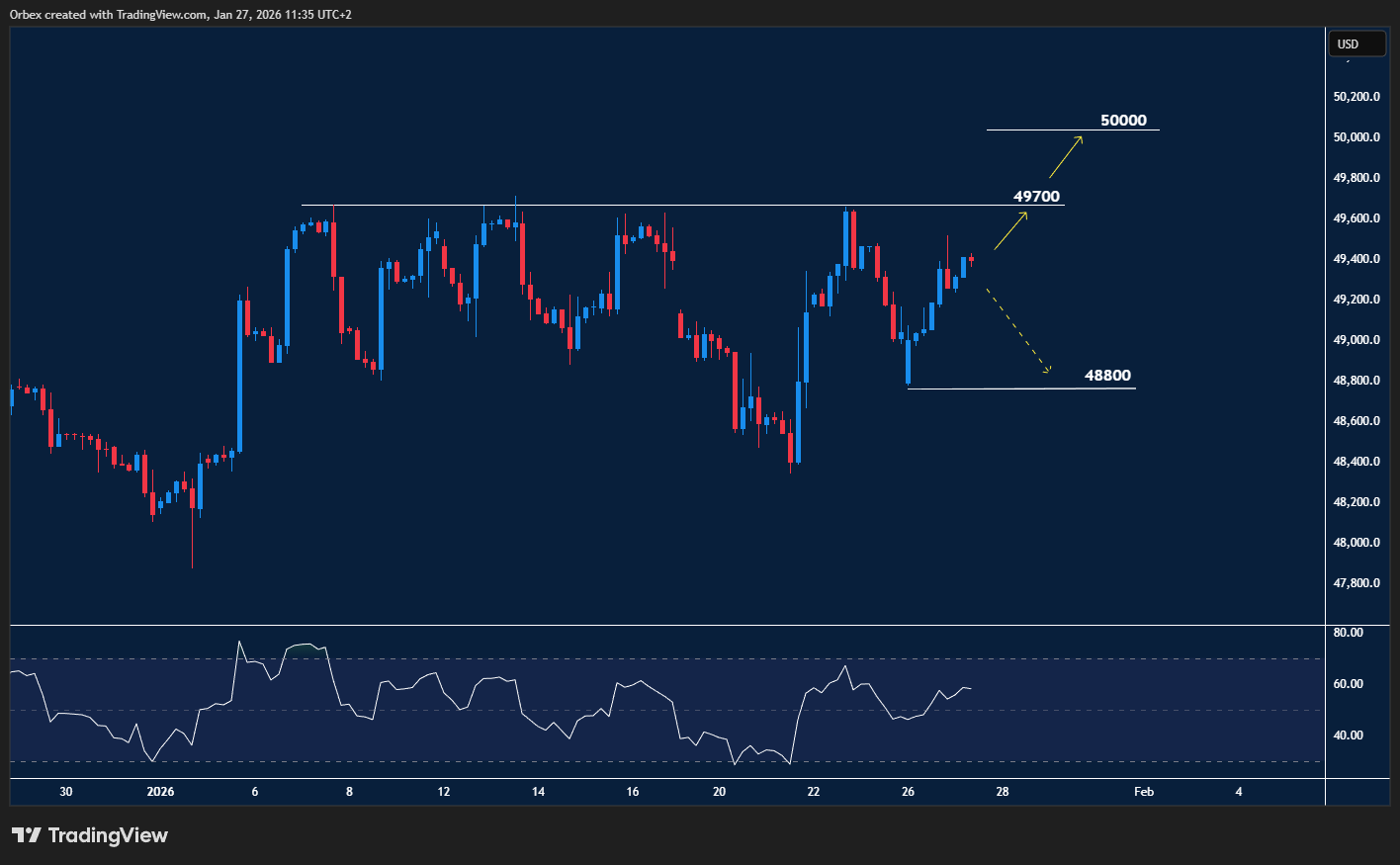This screenshot has height=865, width=1400.
Task: Click the TradingView logo at bottom left
Action: (90, 835)
